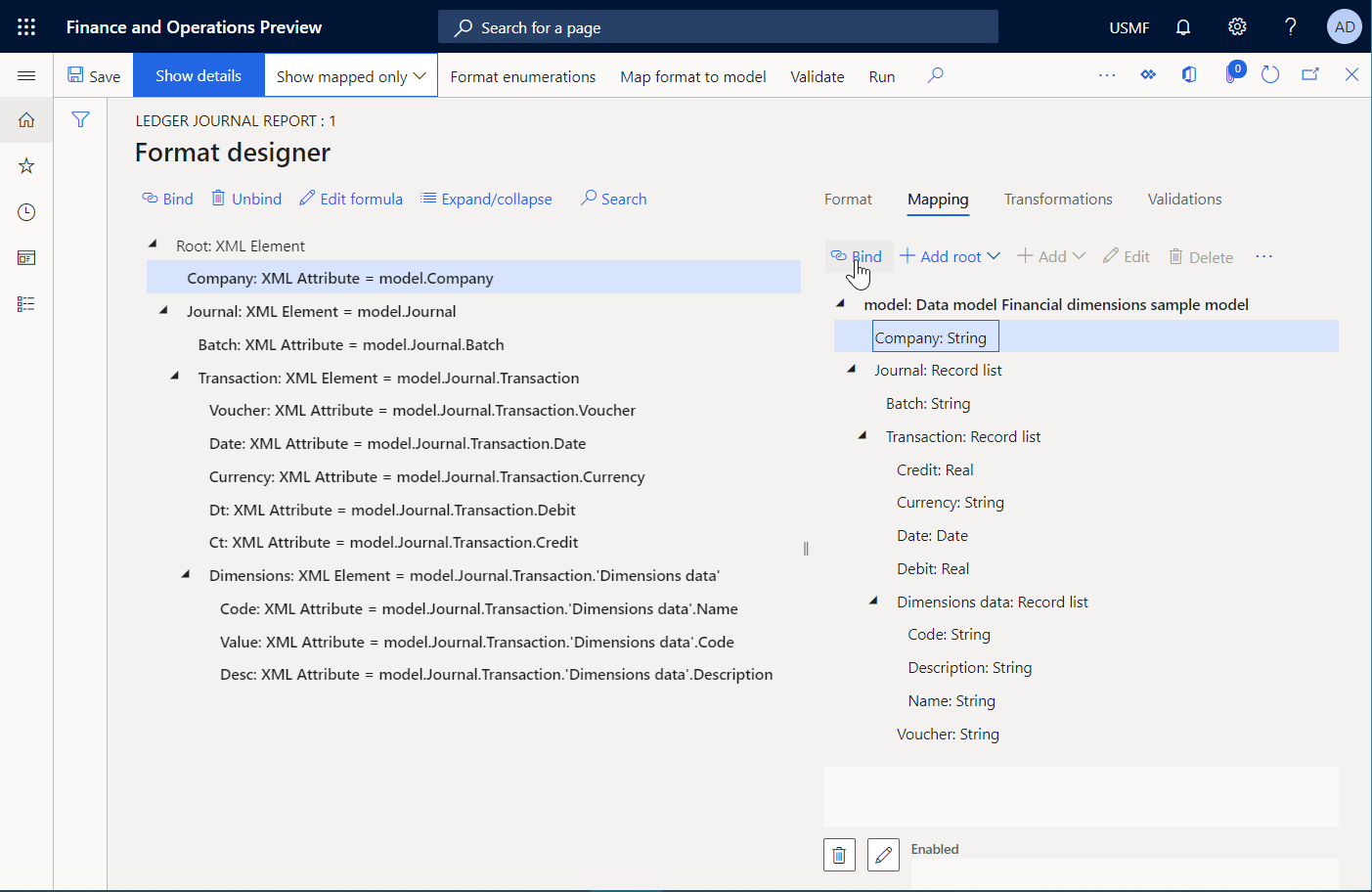Click Validate in action pane
Viewport: 1372px width, 892px height.
click(x=818, y=76)
